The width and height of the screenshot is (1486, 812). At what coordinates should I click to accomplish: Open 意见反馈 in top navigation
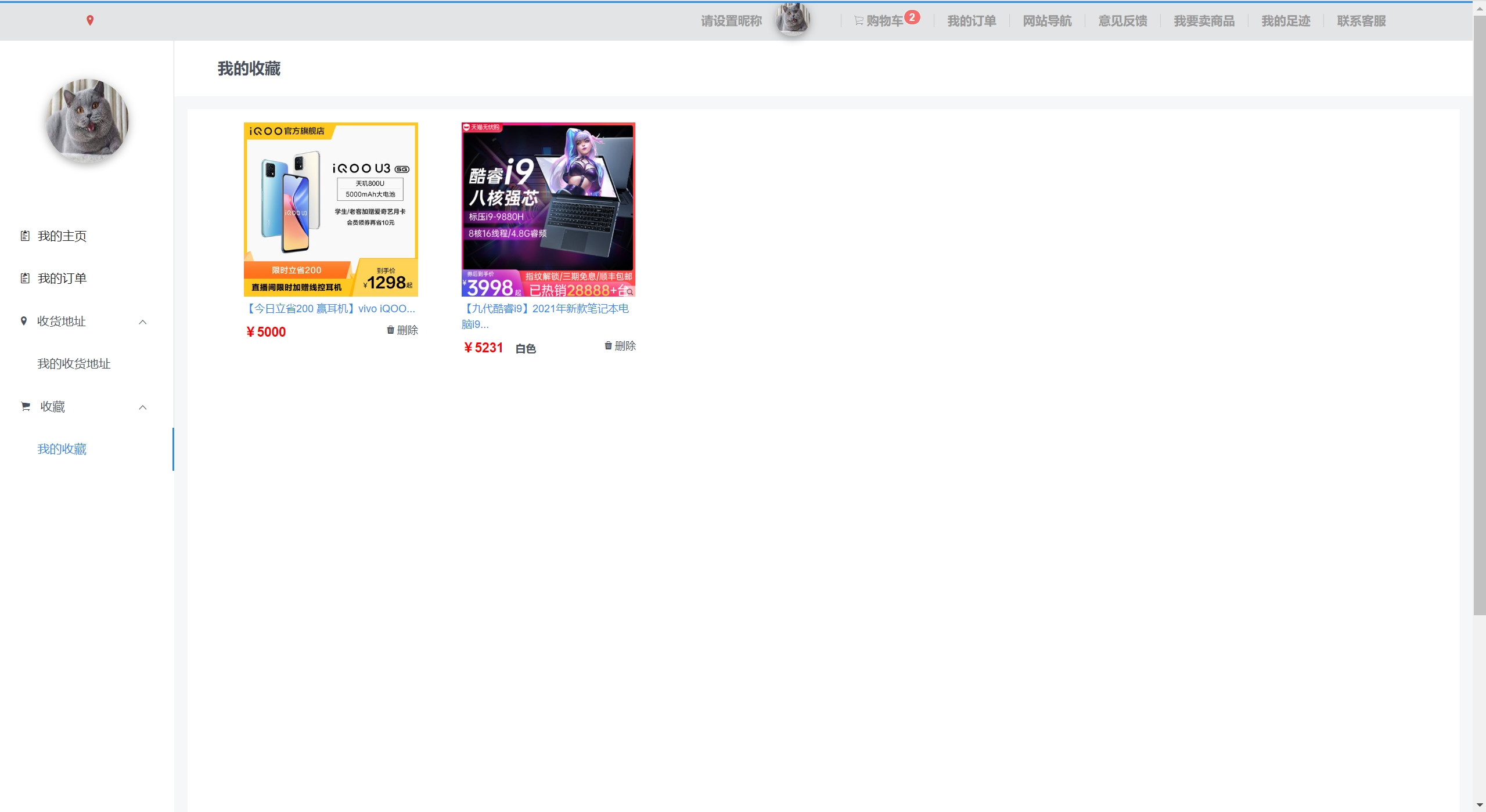[1122, 21]
